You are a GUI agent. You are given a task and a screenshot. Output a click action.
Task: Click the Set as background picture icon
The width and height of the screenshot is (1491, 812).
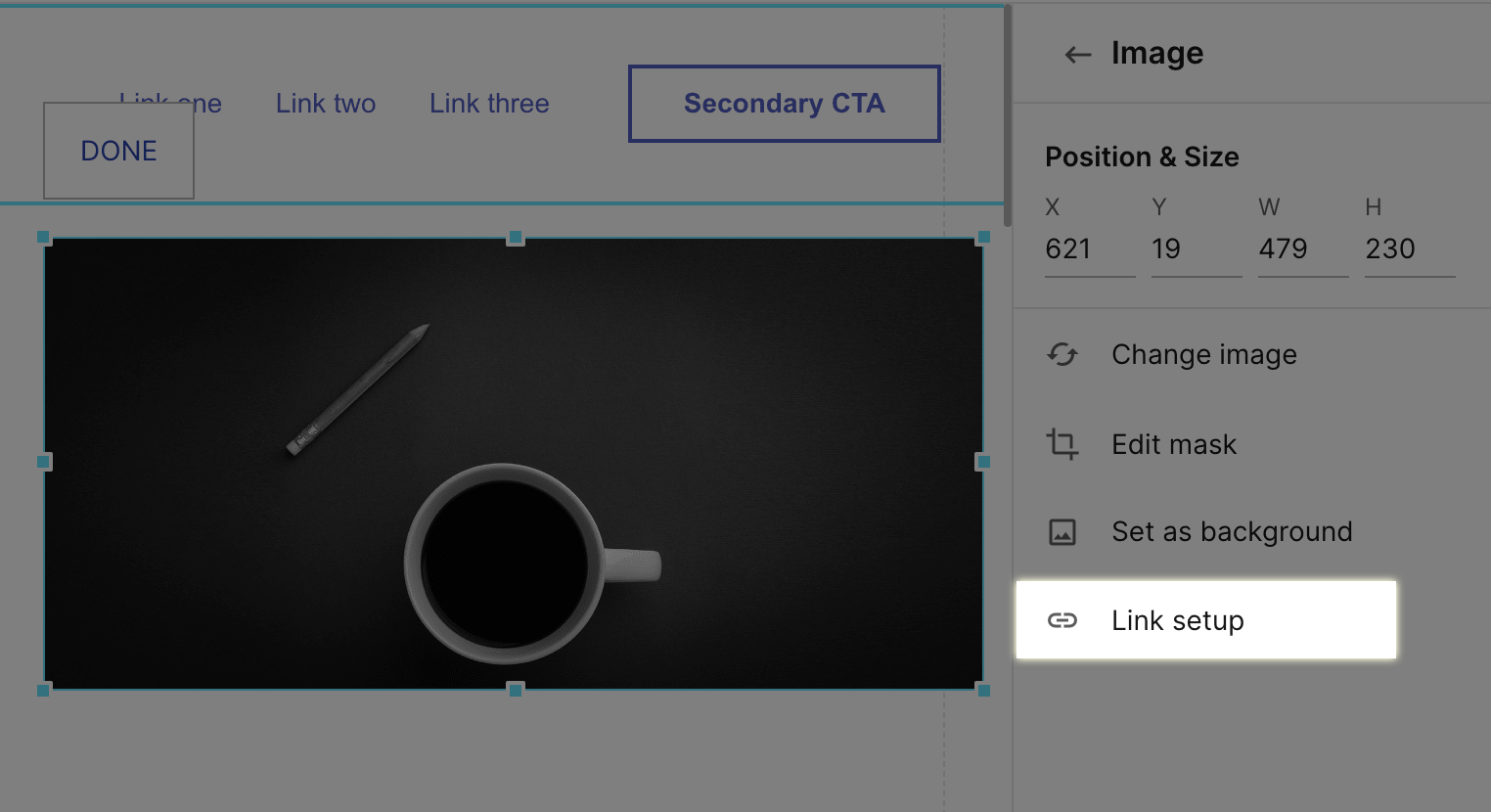tap(1062, 532)
